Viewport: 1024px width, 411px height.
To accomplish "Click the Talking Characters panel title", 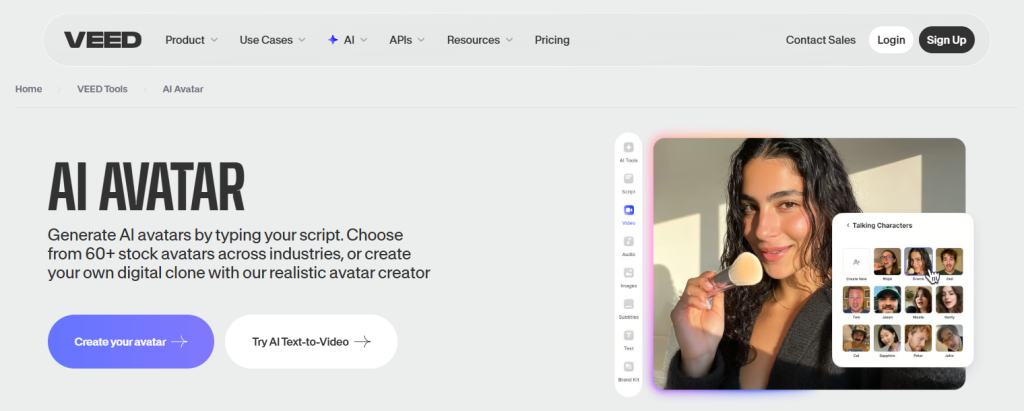I will click(x=882, y=225).
